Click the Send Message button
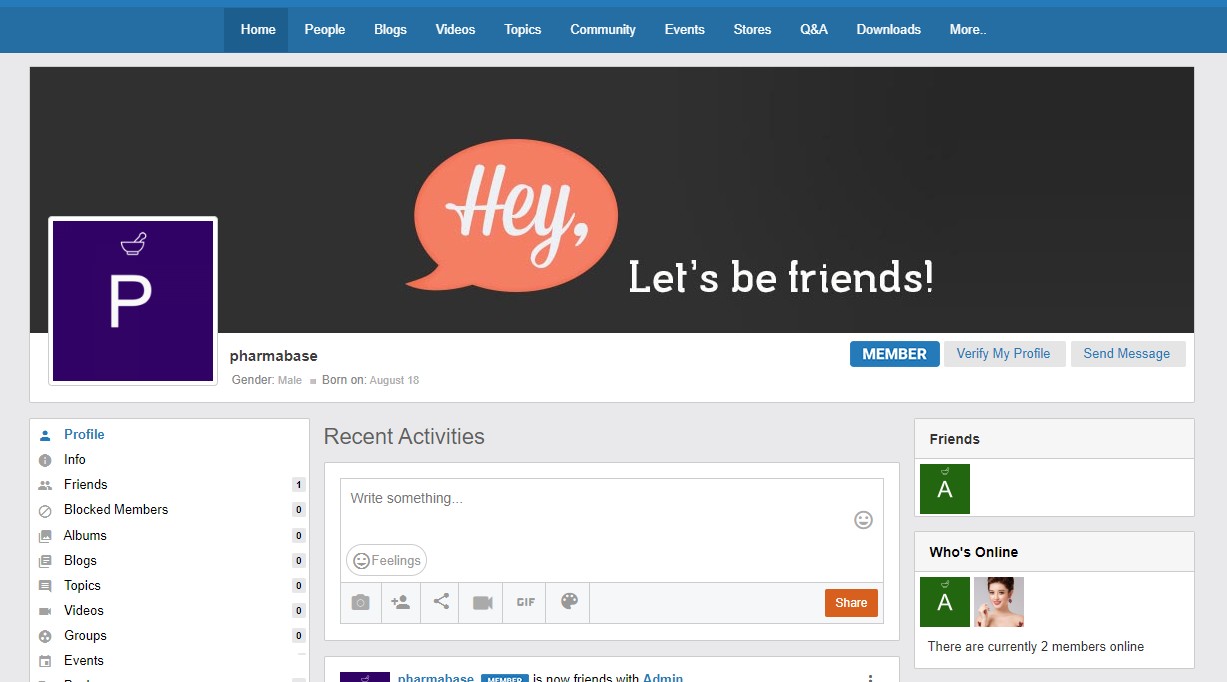 point(1128,353)
